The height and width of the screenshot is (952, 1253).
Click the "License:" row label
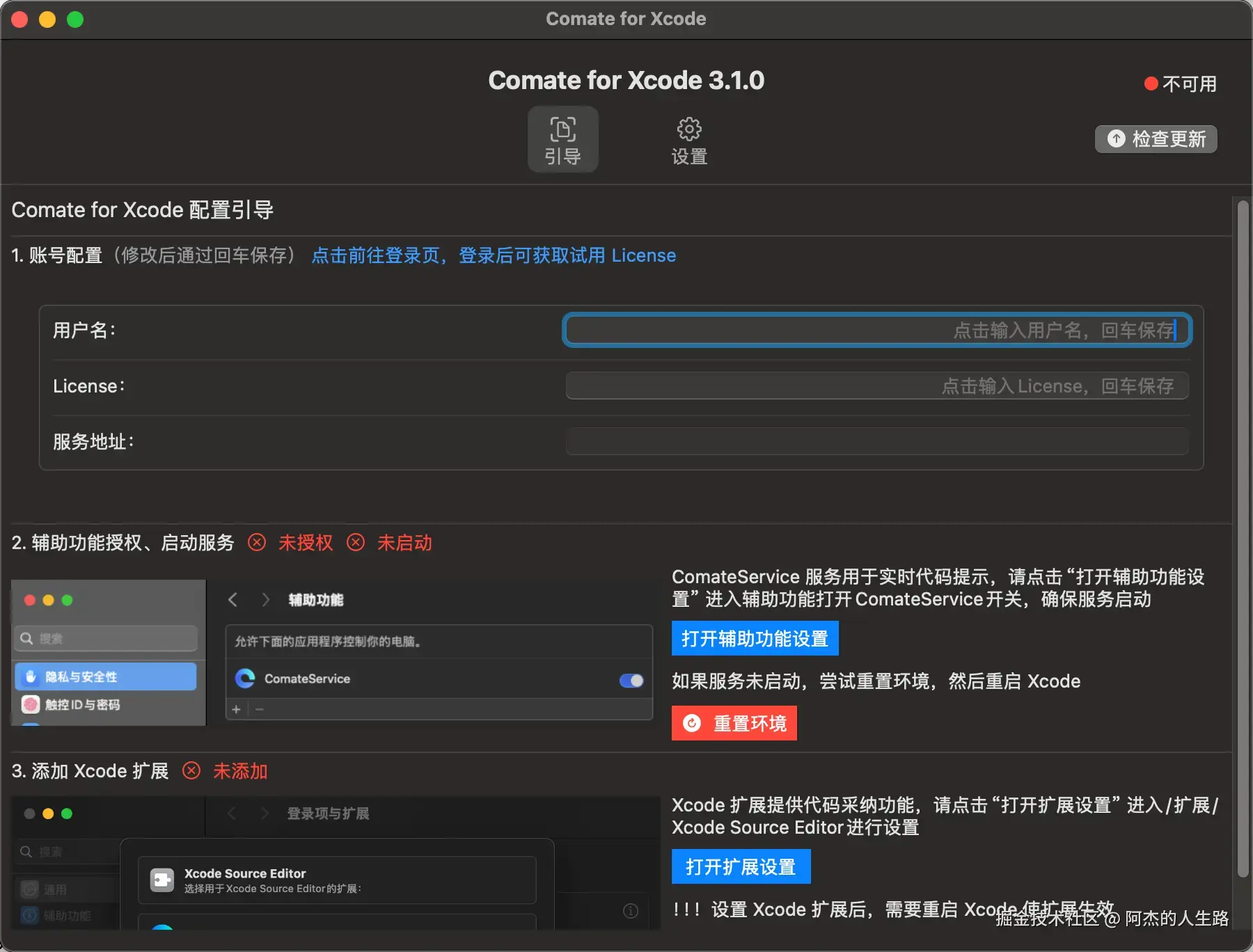point(89,386)
